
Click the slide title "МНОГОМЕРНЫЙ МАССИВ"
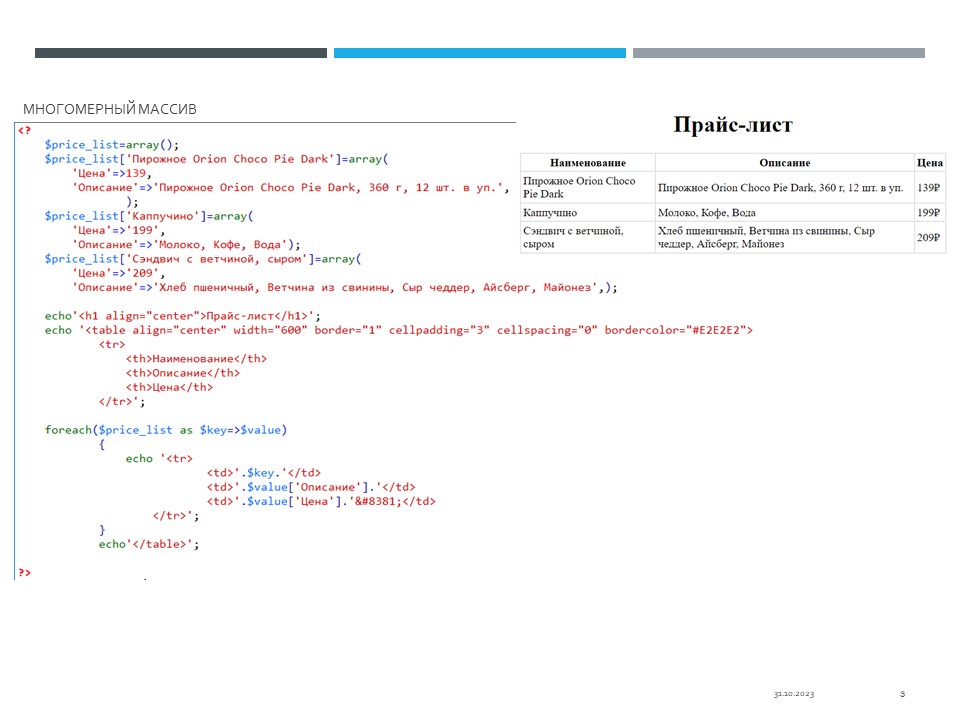coord(110,108)
